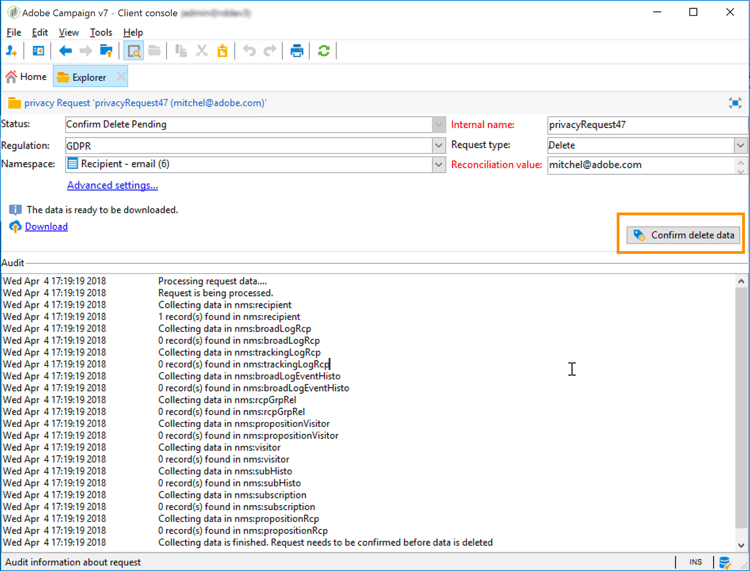Click the Internal name input field
Viewport: 750px width, 571px height.
[648, 125]
